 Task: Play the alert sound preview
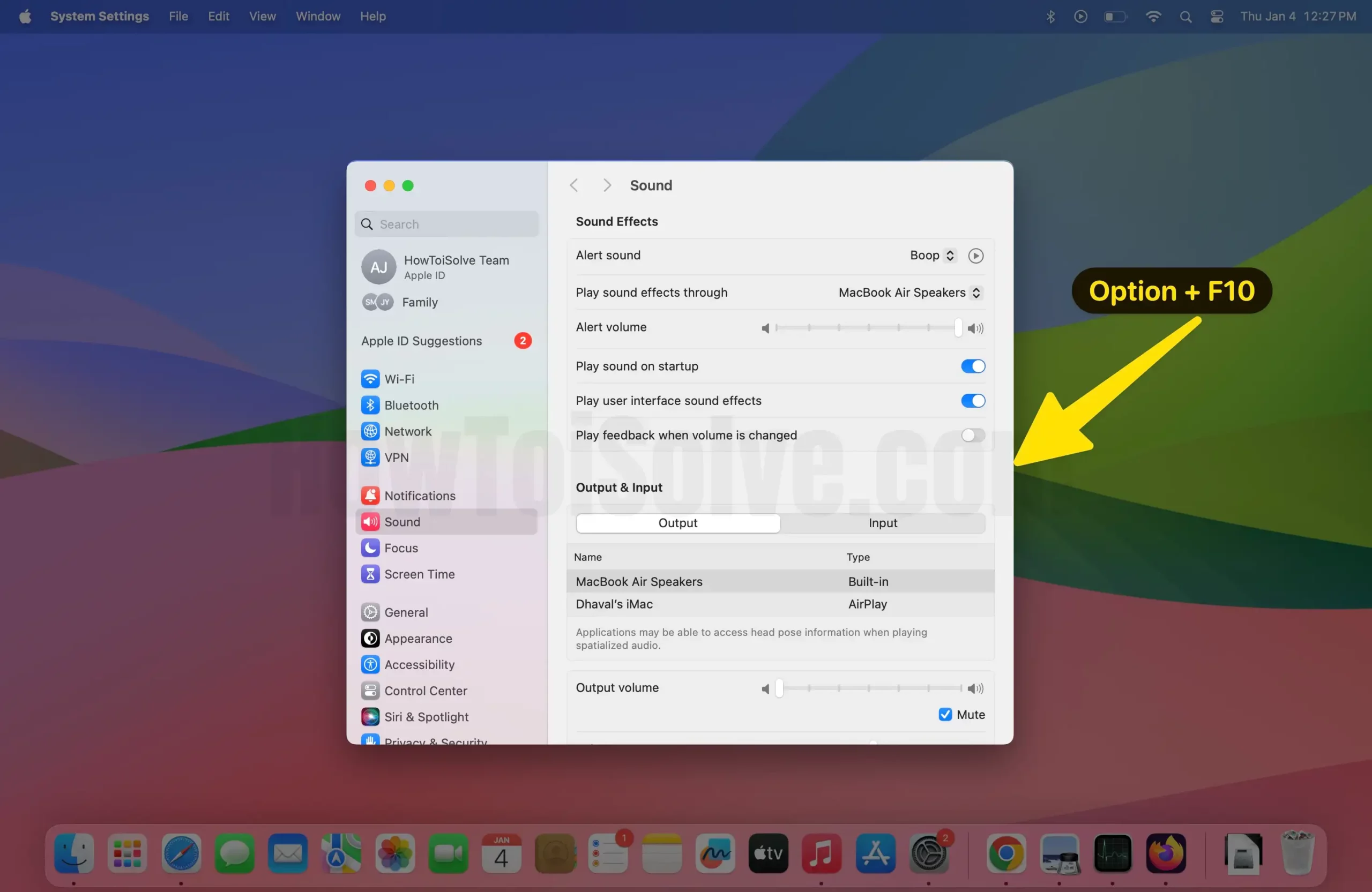(x=975, y=255)
